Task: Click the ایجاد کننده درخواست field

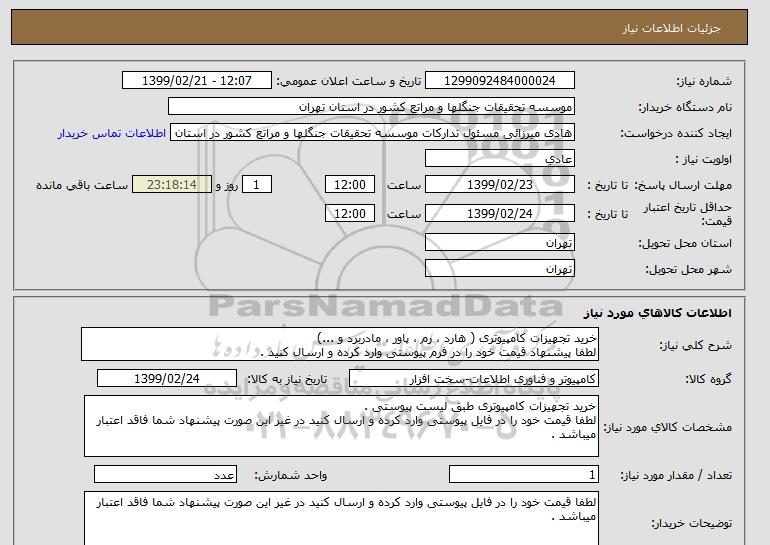Action: 372,133
